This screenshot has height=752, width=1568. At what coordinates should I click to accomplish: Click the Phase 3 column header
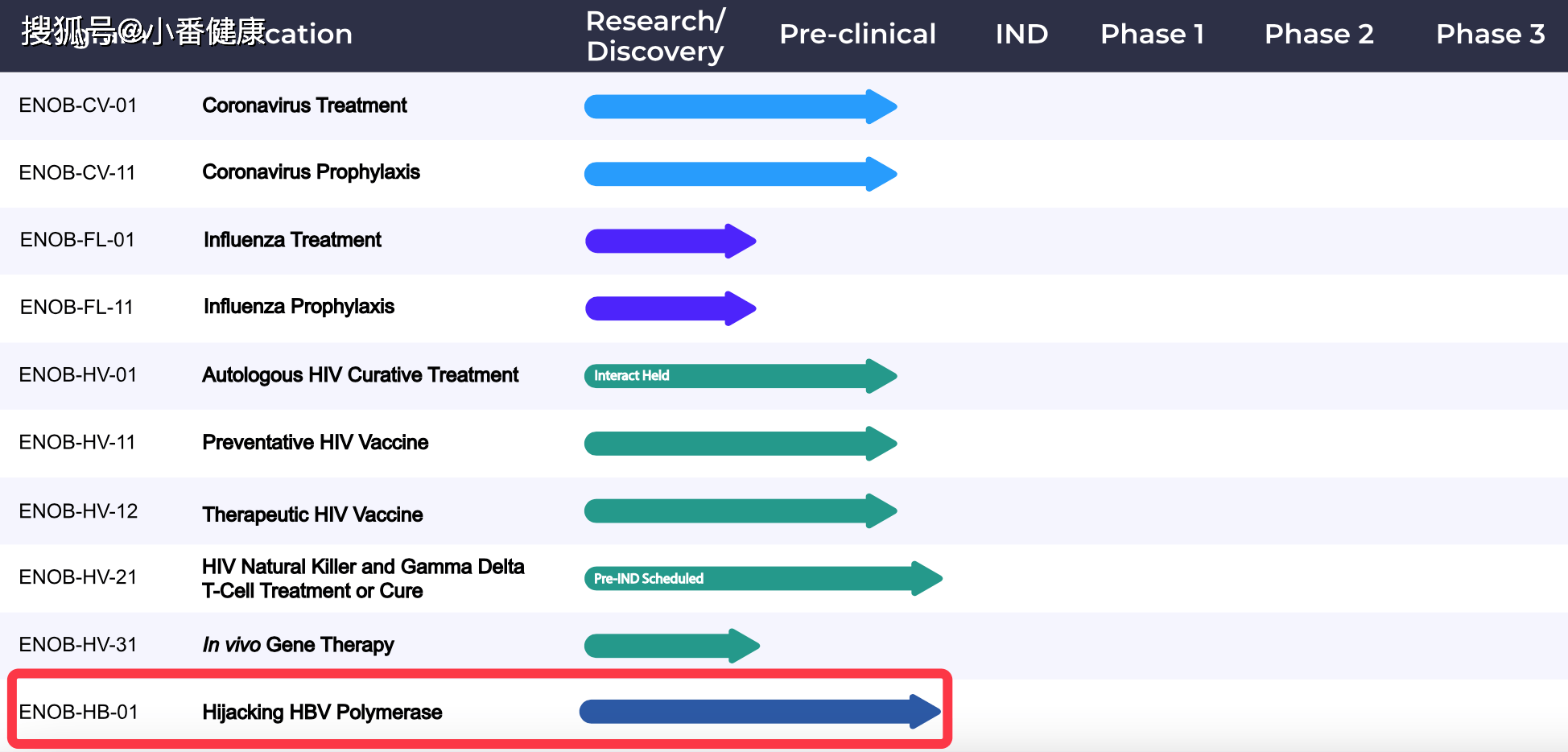pos(1490,35)
